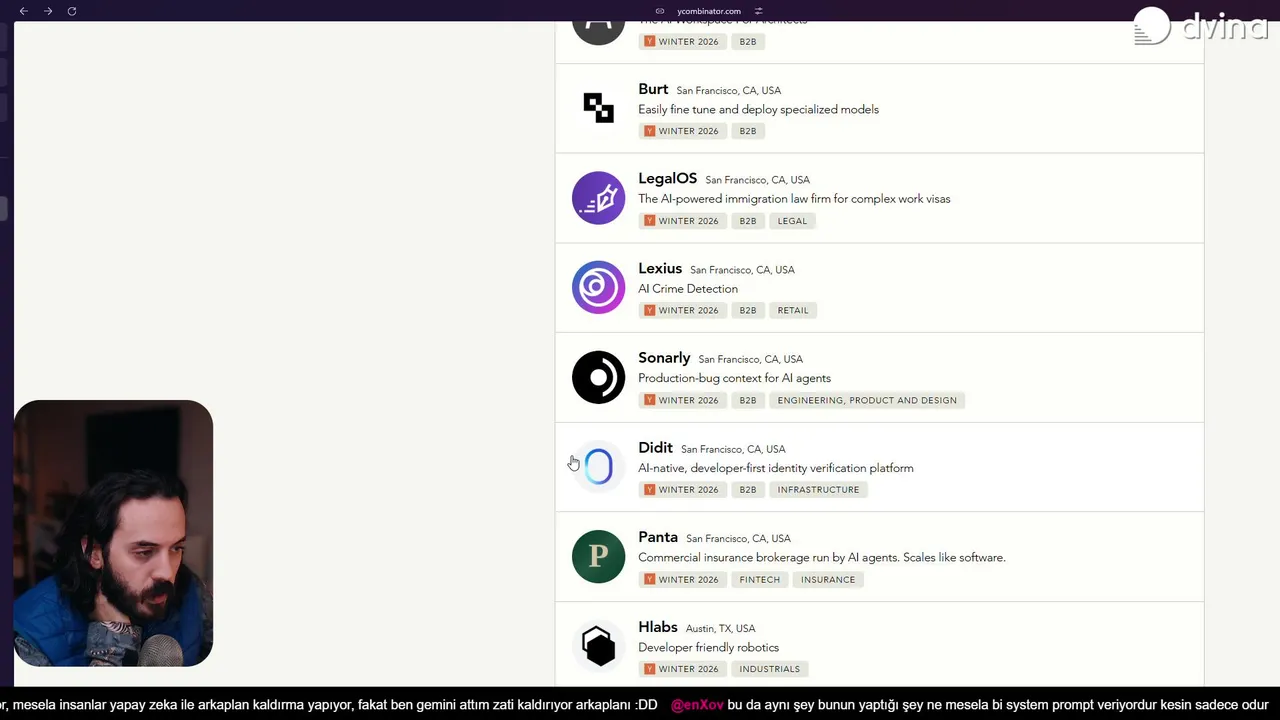The image size is (1280, 720).
Task: Click the Industrials tag on Hlabs
Action: coord(770,669)
